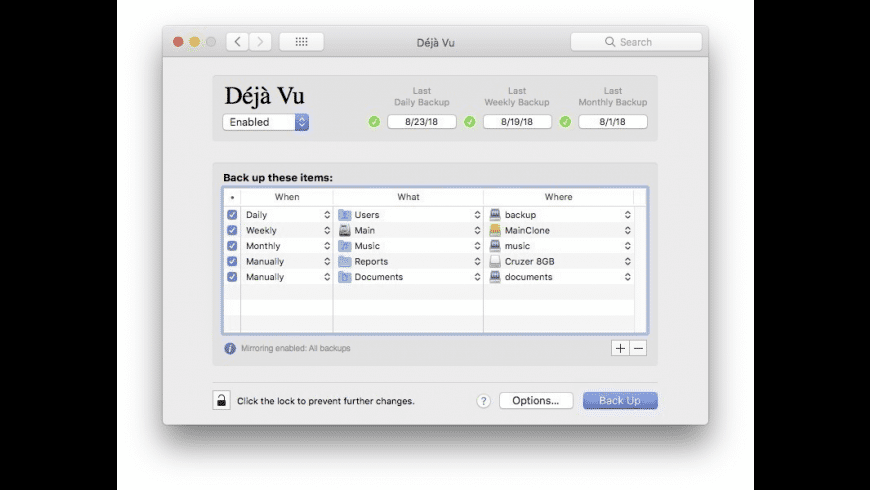
Task: Click the last weekly backup date 8/19/18
Action: click(x=517, y=122)
